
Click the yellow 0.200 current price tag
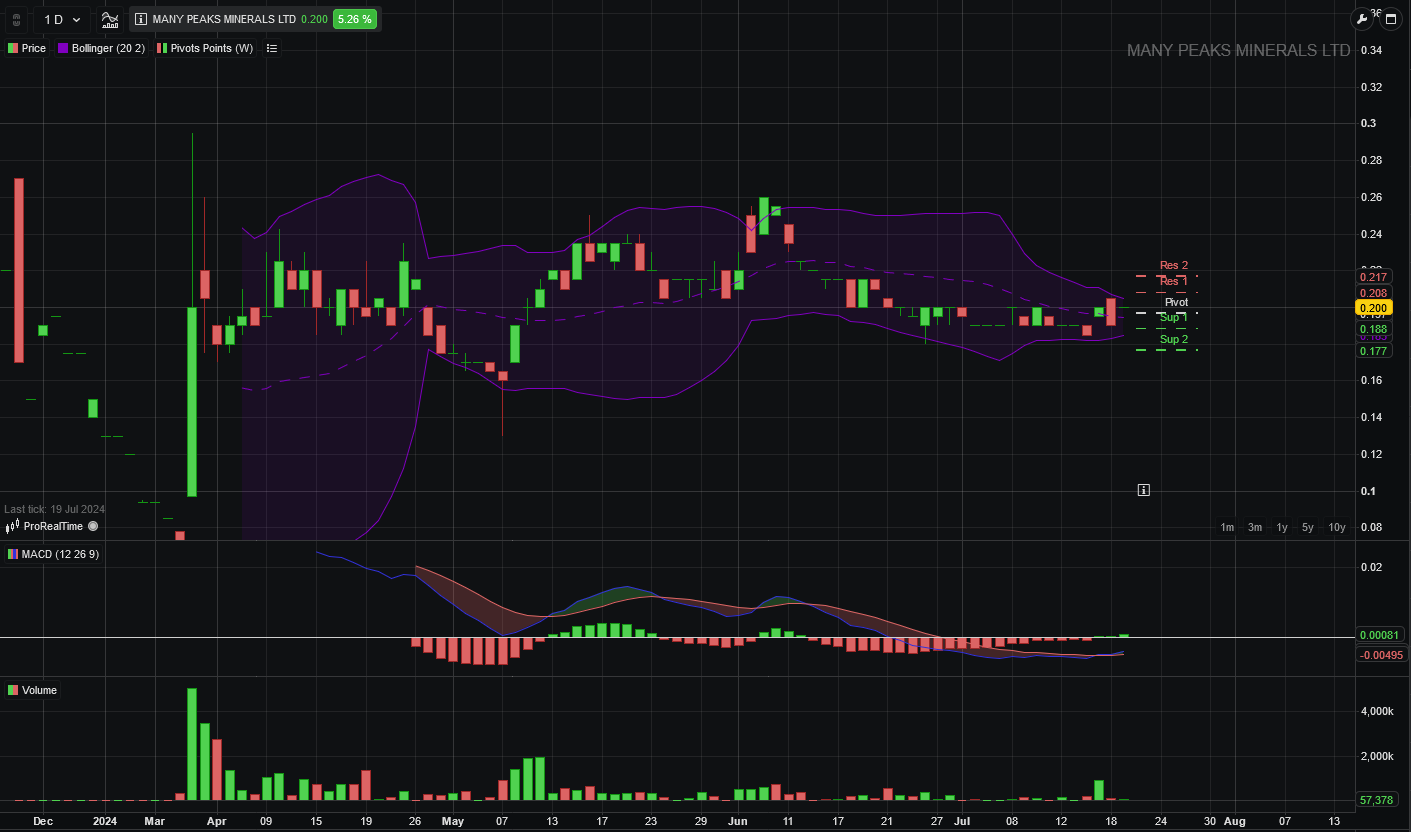(x=1374, y=308)
